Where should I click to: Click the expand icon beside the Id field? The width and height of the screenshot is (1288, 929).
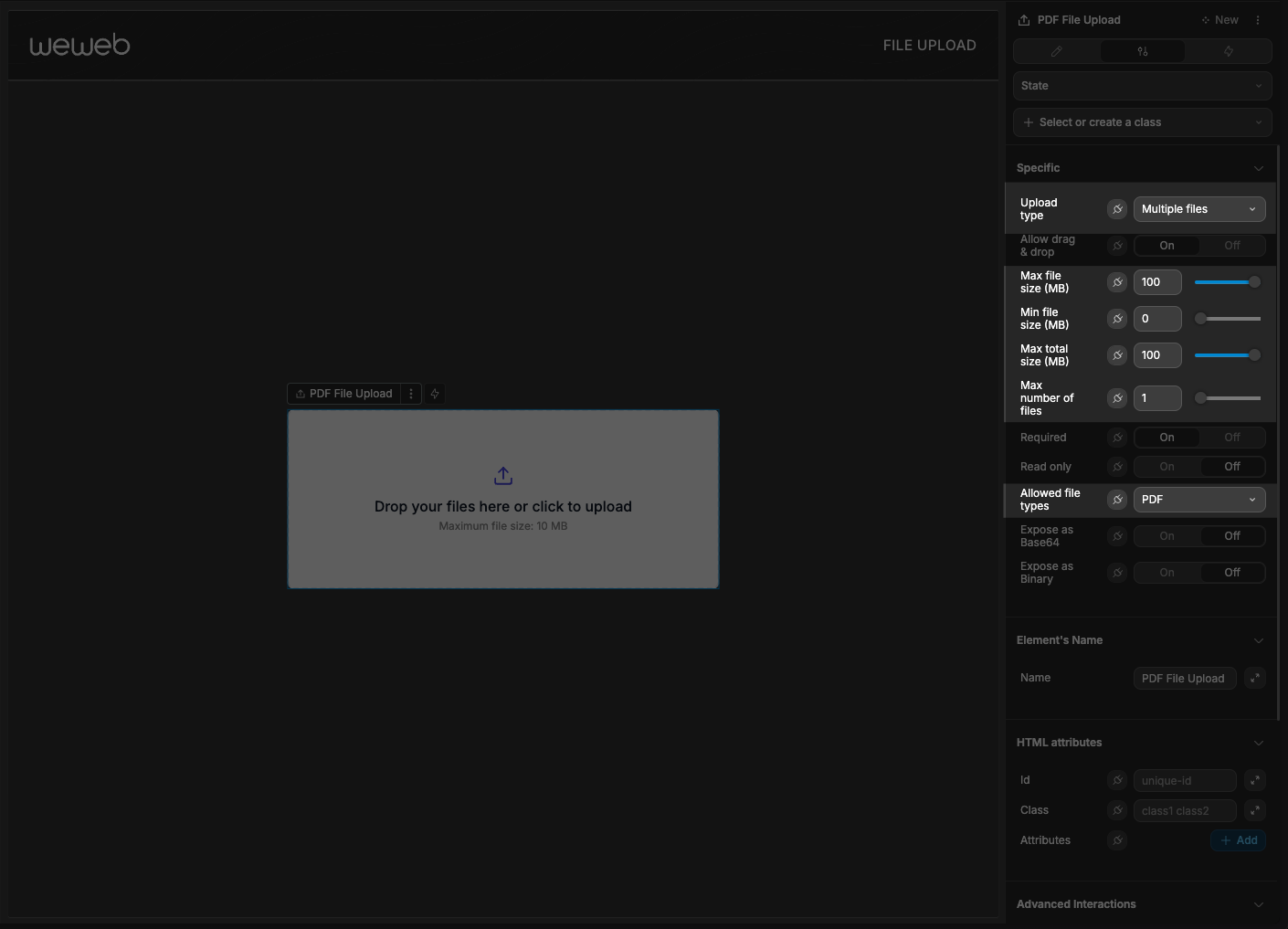point(1255,780)
